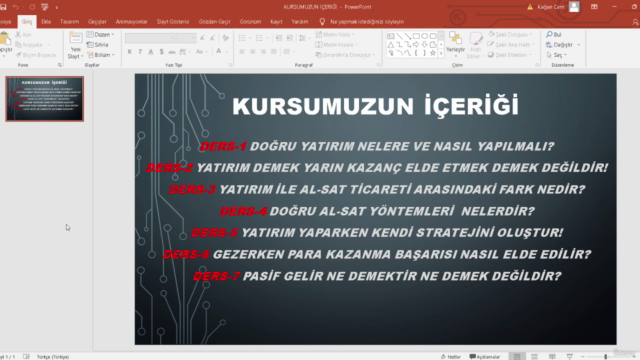This screenshot has width=640, height=360.
Task: Switch to the Ekle tab
Action: (46, 22)
